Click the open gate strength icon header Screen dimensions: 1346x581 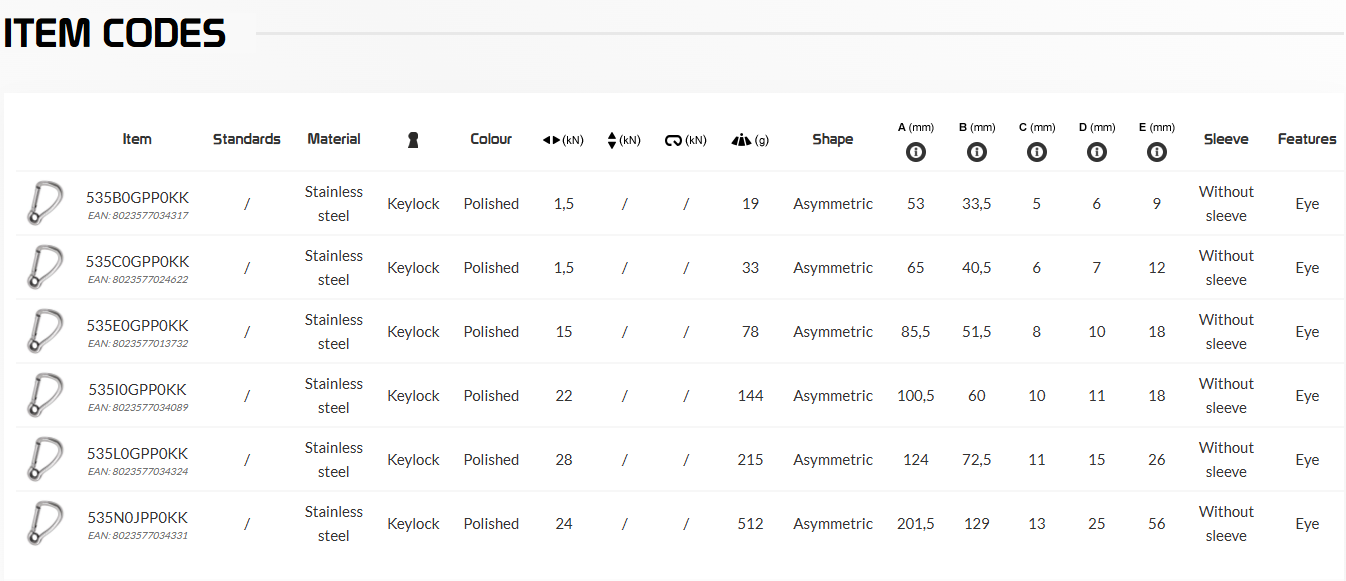point(673,141)
